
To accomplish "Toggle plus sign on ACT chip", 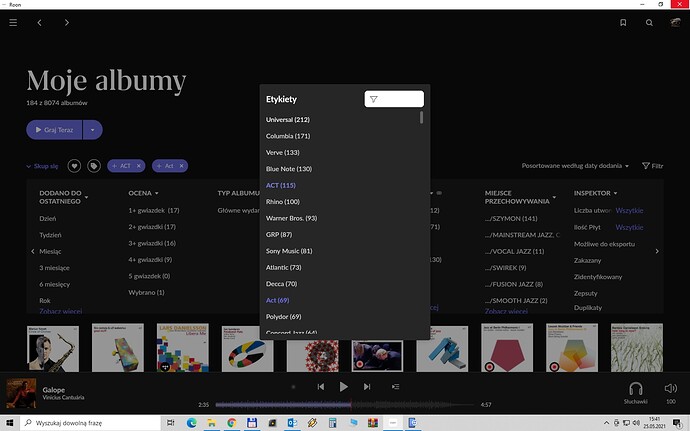I will pyautogui.click(x=114, y=166).
